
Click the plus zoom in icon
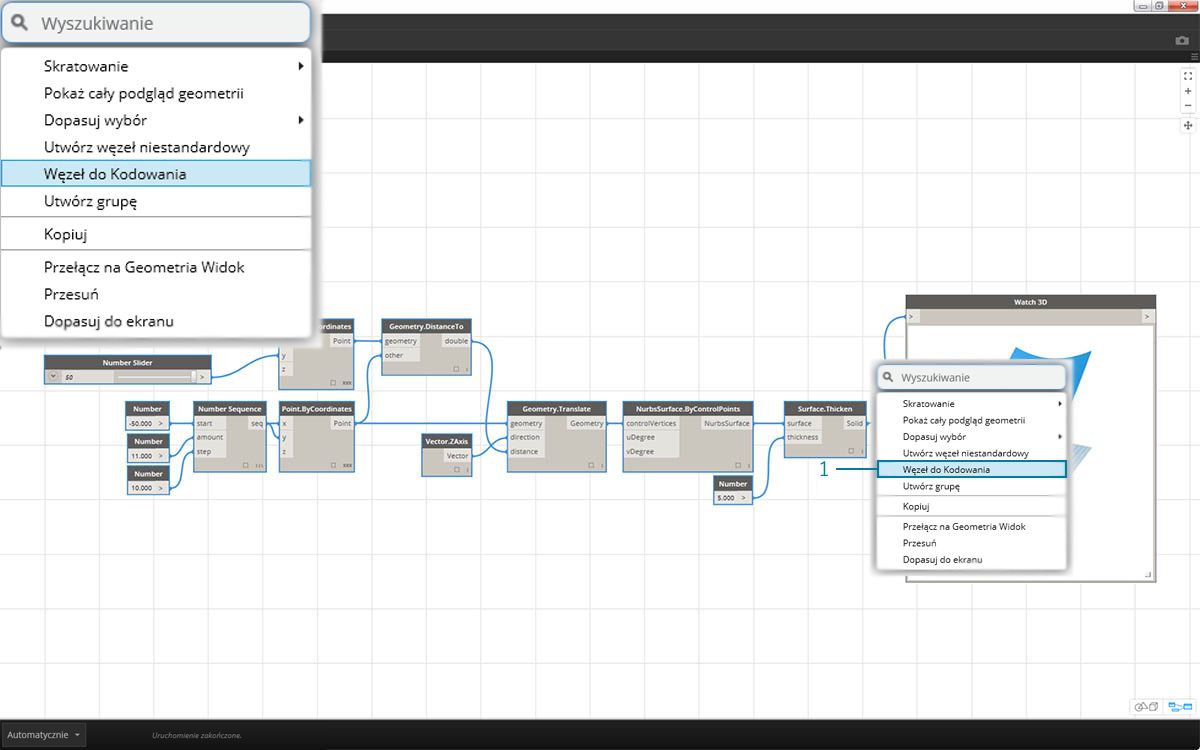pyautogui.click(x=1188, y=91)
